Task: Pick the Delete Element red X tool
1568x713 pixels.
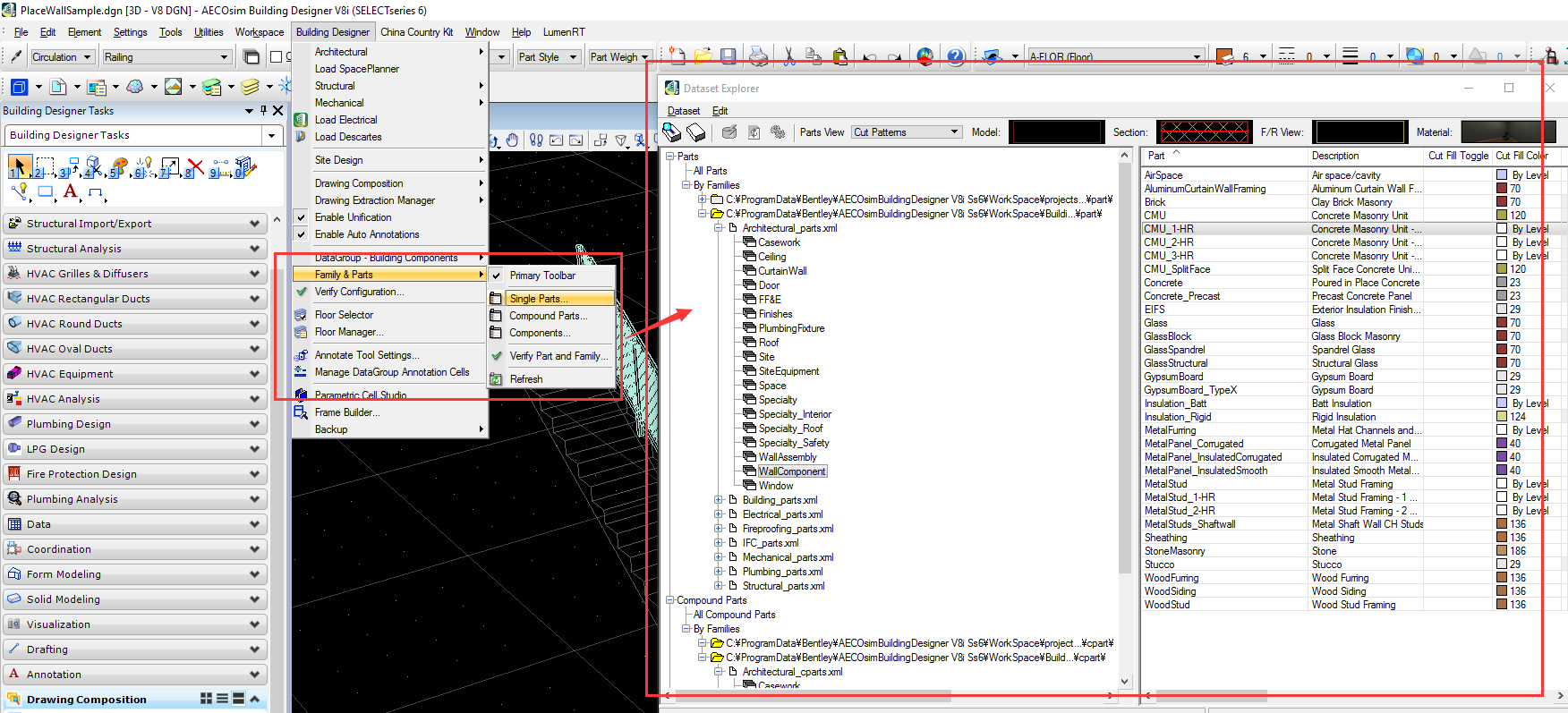Action: pos(195,167)
